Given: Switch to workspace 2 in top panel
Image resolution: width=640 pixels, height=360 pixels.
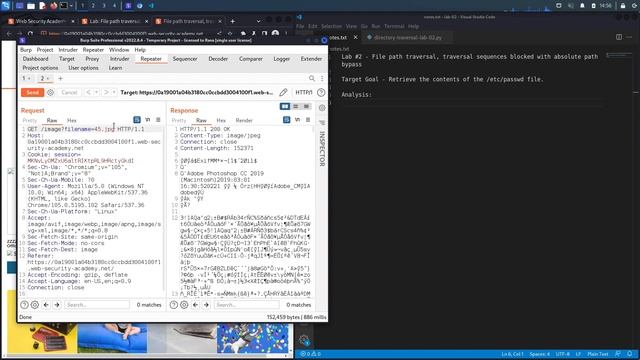Looking at the screenshot, I should (x=93, y=6).
